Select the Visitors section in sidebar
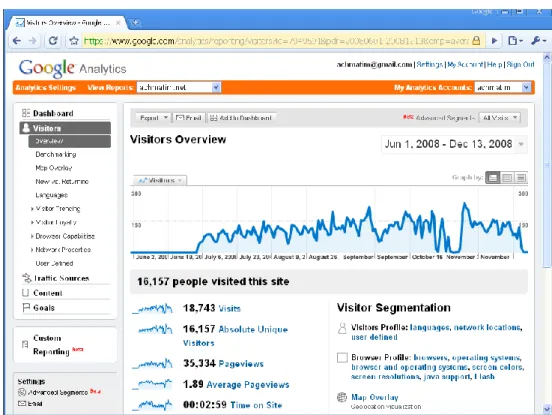552x415 pixels. [x=65, y=128]
